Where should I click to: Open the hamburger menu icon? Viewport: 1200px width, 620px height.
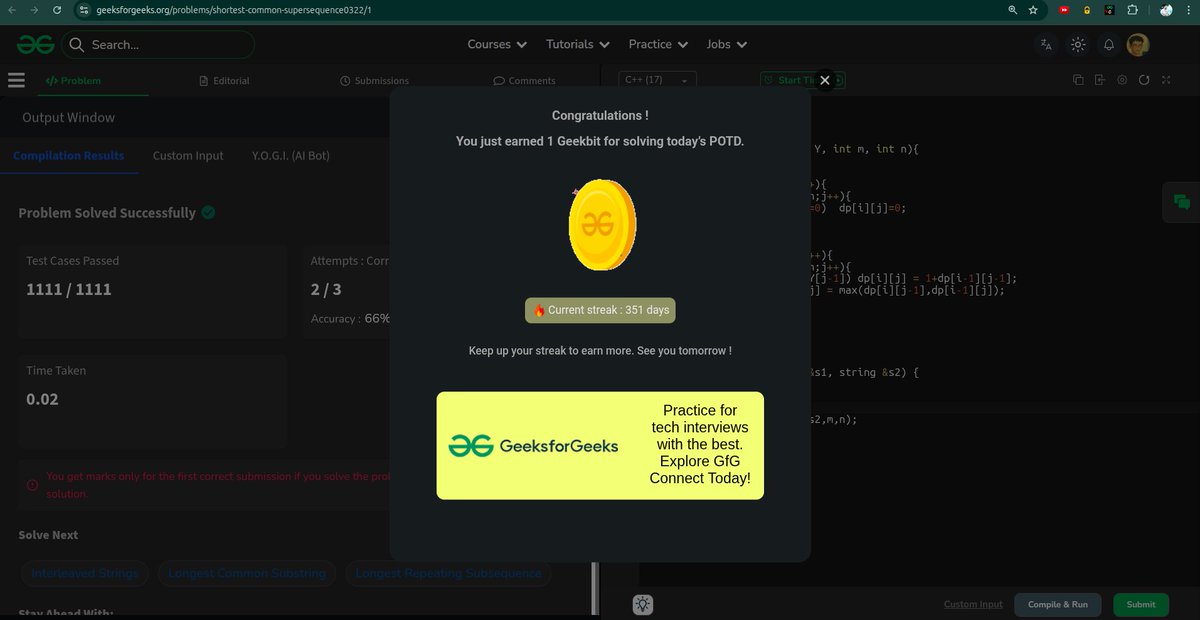[x=16, y=80]
